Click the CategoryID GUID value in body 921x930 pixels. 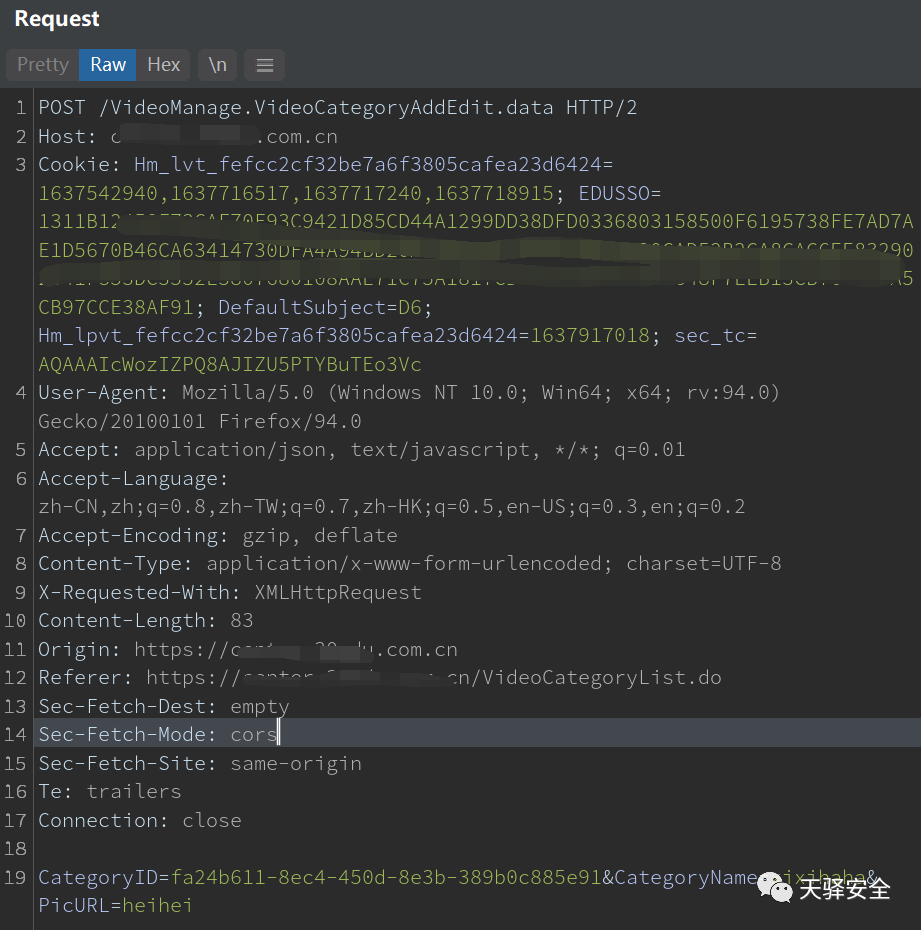tap(385, 878)
